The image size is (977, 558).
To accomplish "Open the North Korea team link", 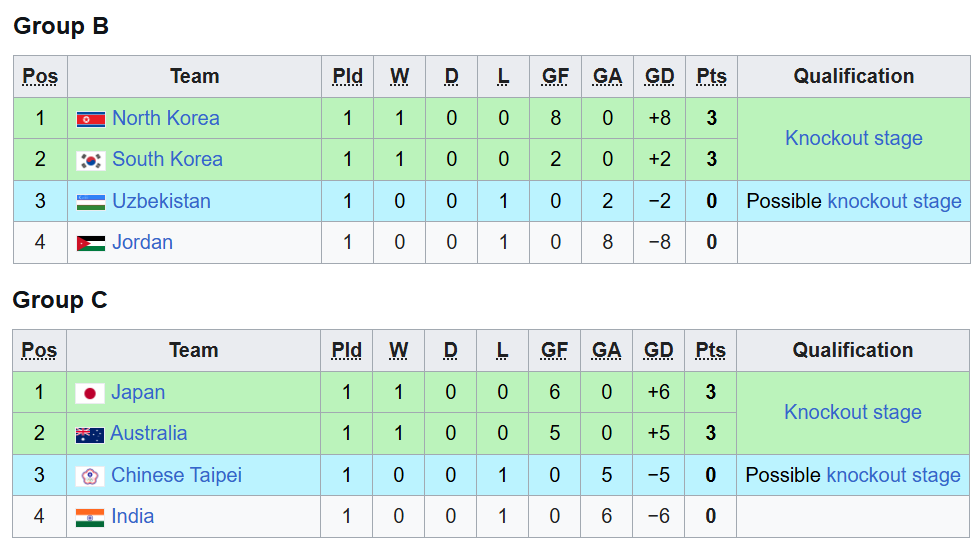I will click(x=165, y=118).
